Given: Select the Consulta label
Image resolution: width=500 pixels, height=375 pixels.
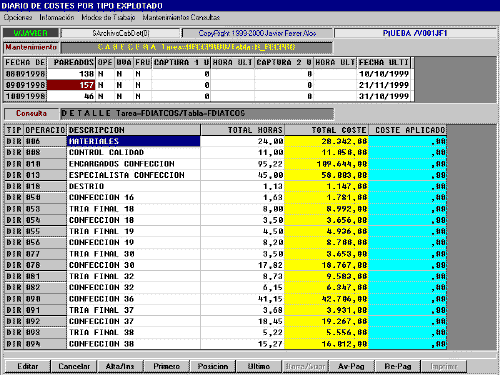Looking at the screenshot, I should point(31,113).
